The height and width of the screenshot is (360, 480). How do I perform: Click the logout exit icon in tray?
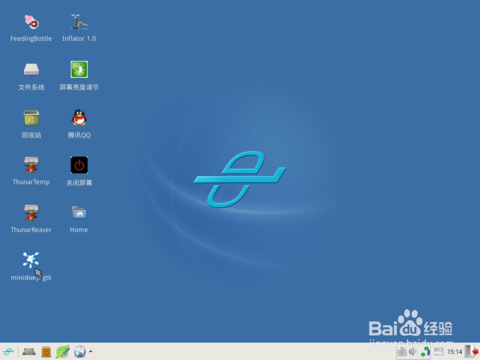tap(471, 351)
